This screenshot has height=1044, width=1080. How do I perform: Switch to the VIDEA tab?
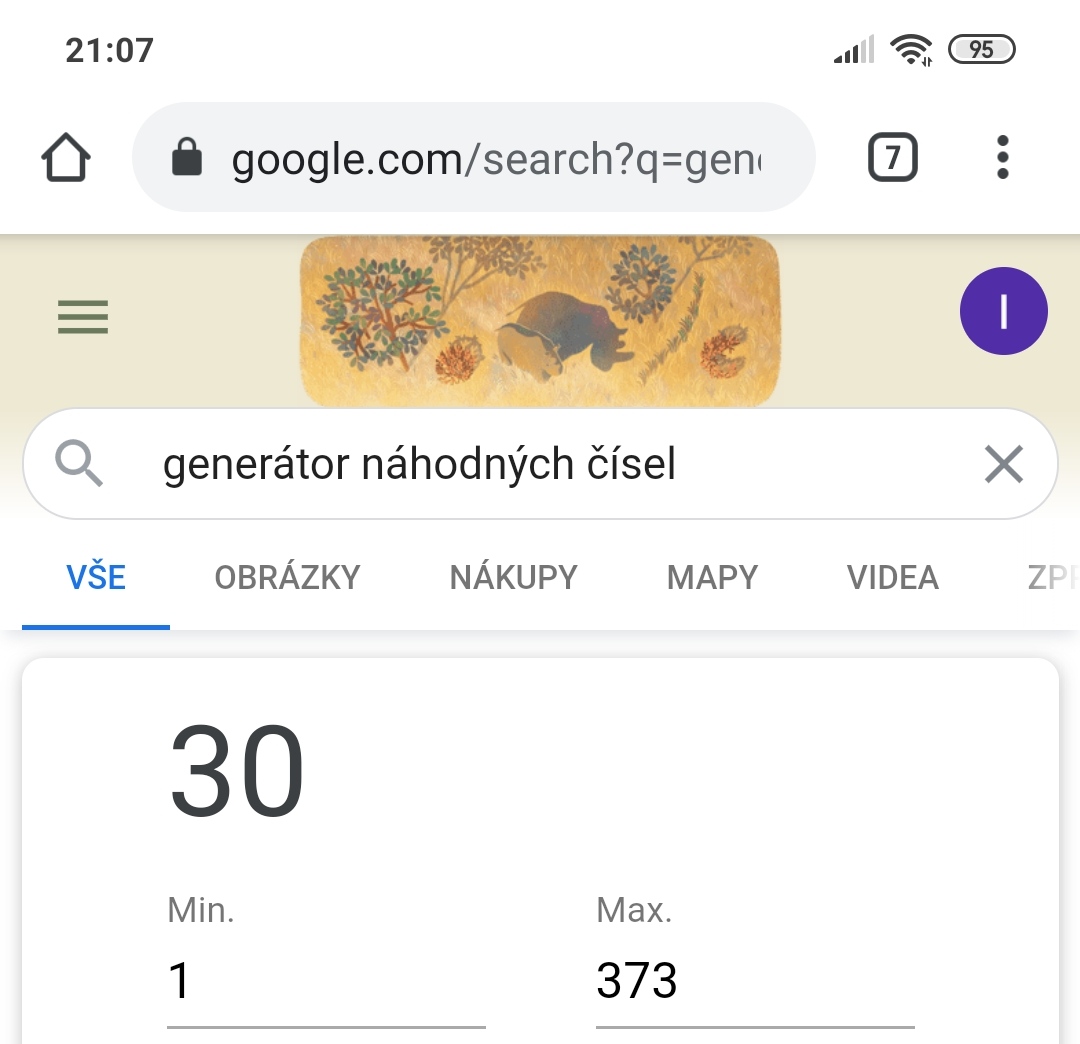(892, 578)
